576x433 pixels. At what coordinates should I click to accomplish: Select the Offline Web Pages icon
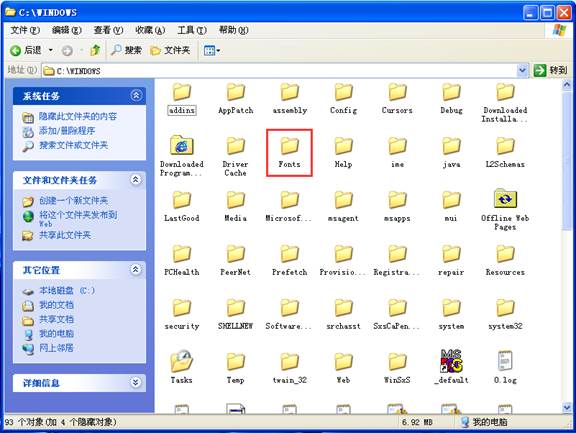pyautogui.click(x=505, y=199)
